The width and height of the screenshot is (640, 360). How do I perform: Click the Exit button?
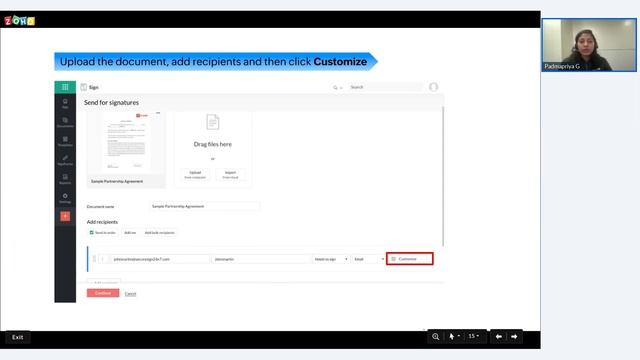pos(18,337)
